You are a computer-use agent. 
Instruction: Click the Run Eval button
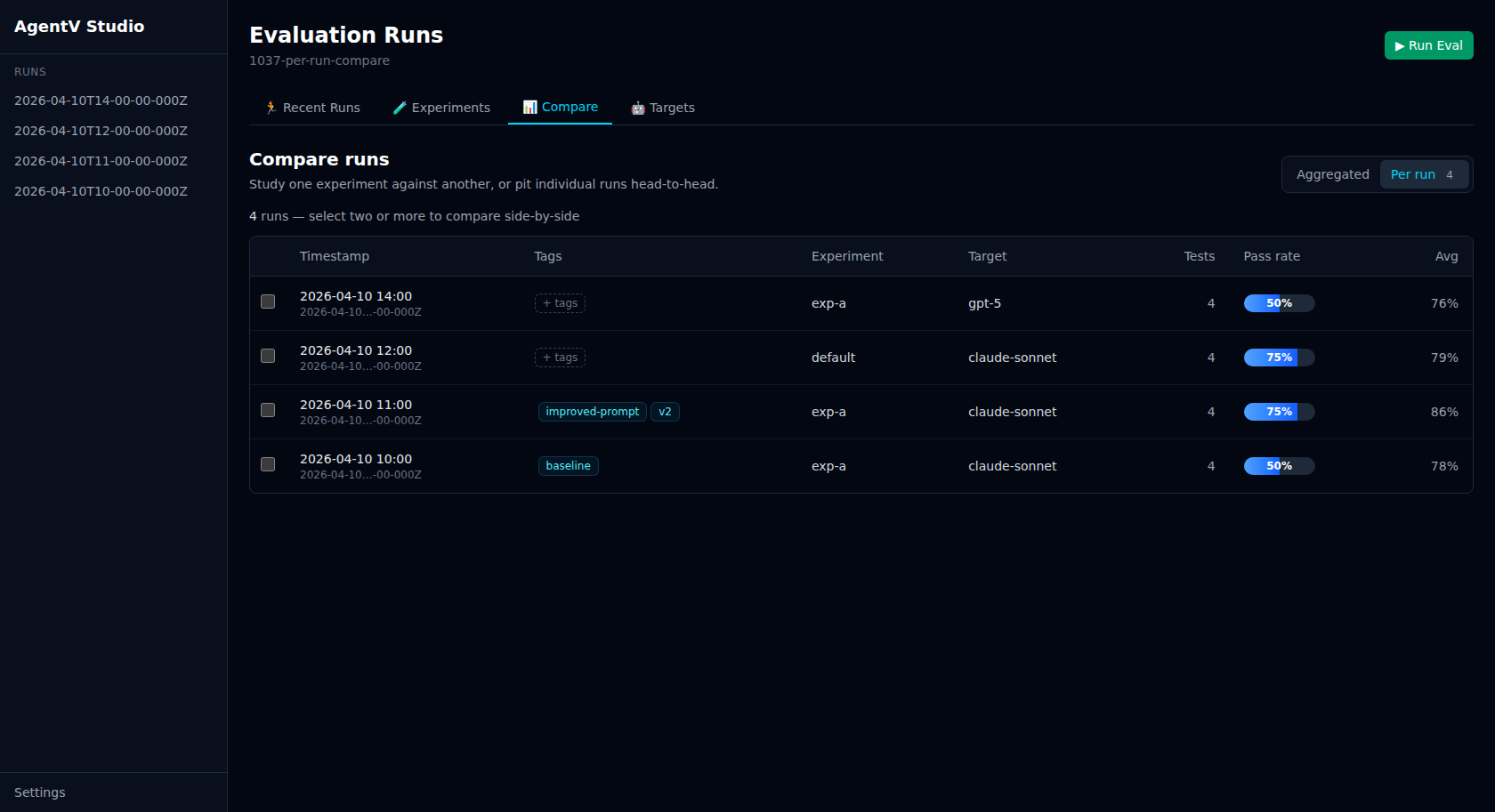(x=1428, y=45)
